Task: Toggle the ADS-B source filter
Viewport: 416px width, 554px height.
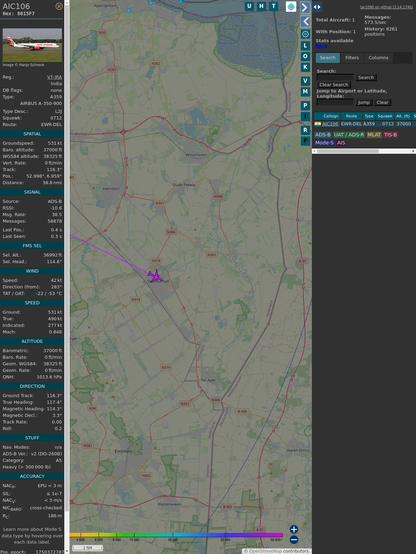Action: (322, 135)
